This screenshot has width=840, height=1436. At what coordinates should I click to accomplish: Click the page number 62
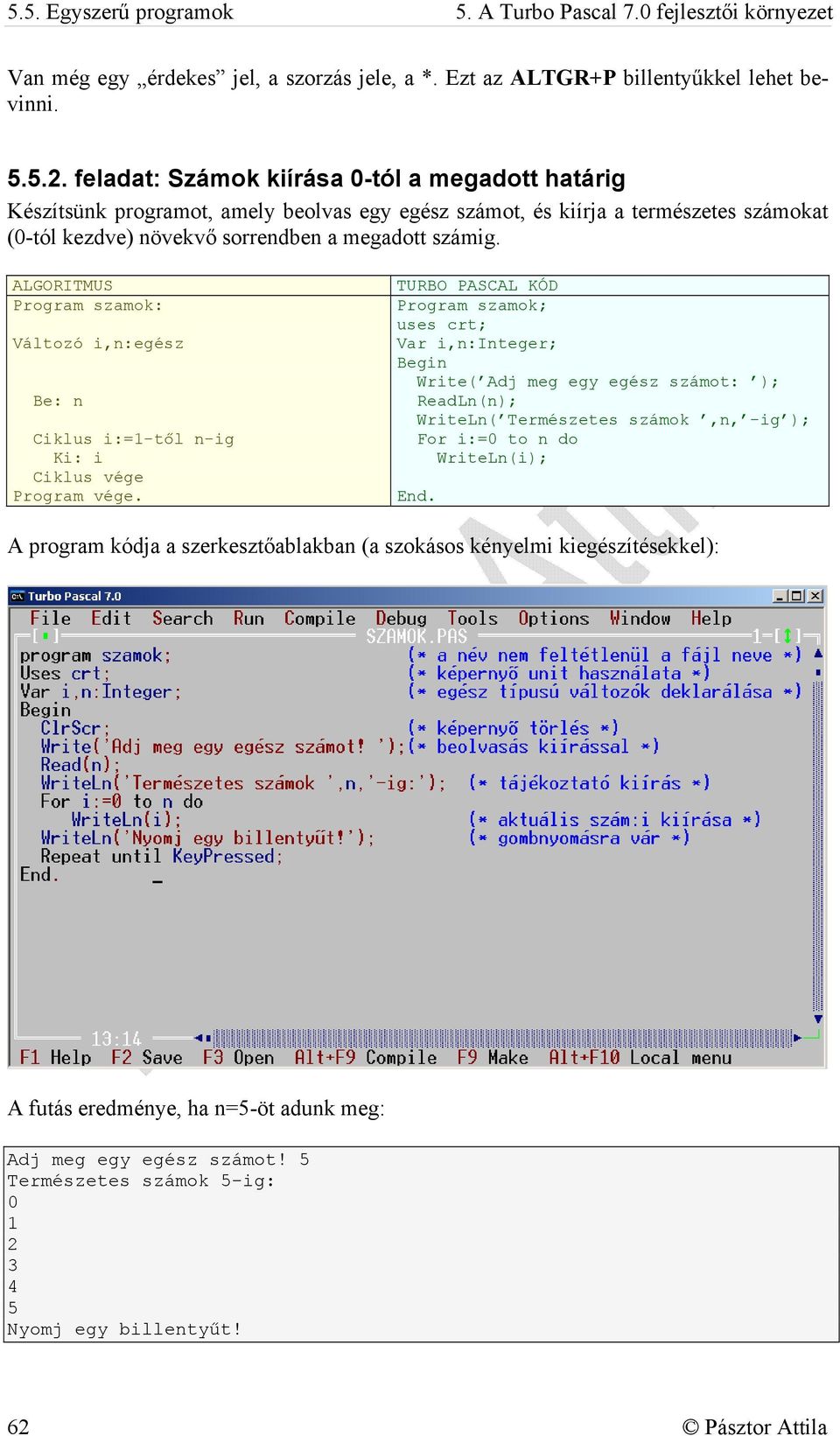[18, 1426]
